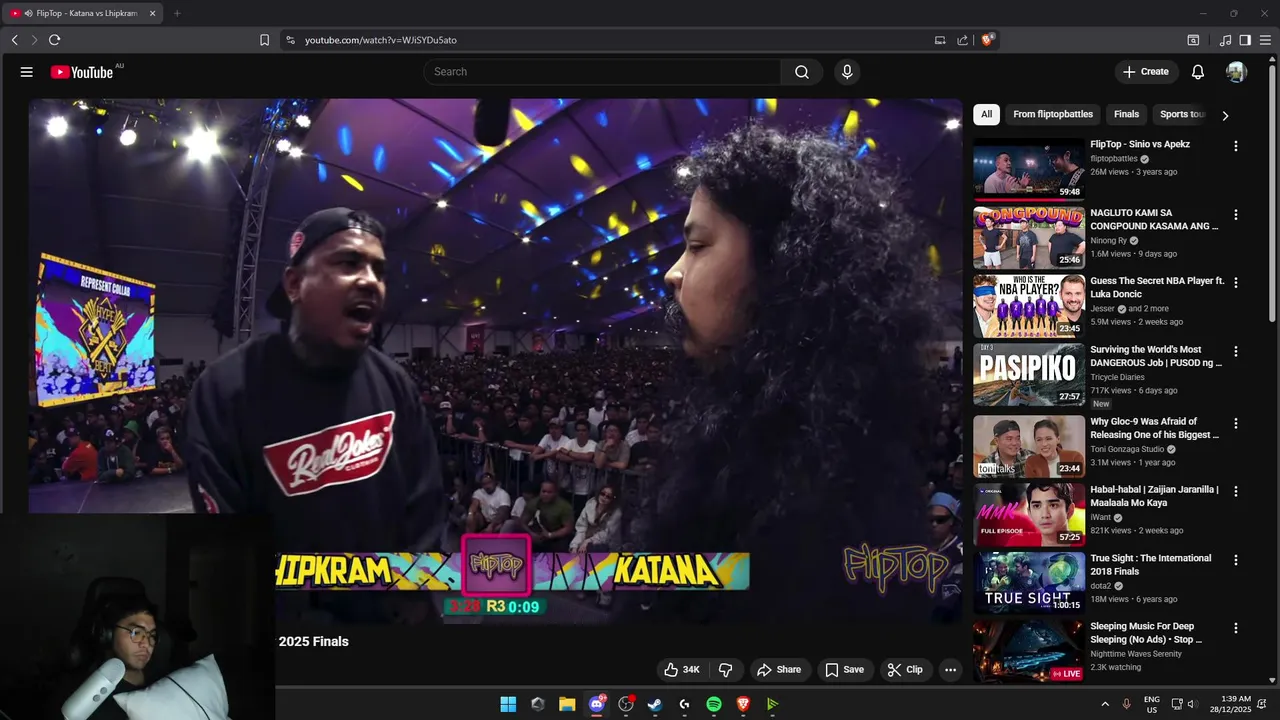The width and height of the screenshot is (1280, 720).
Task: Open a new browser tab
Action: (177, 13)
